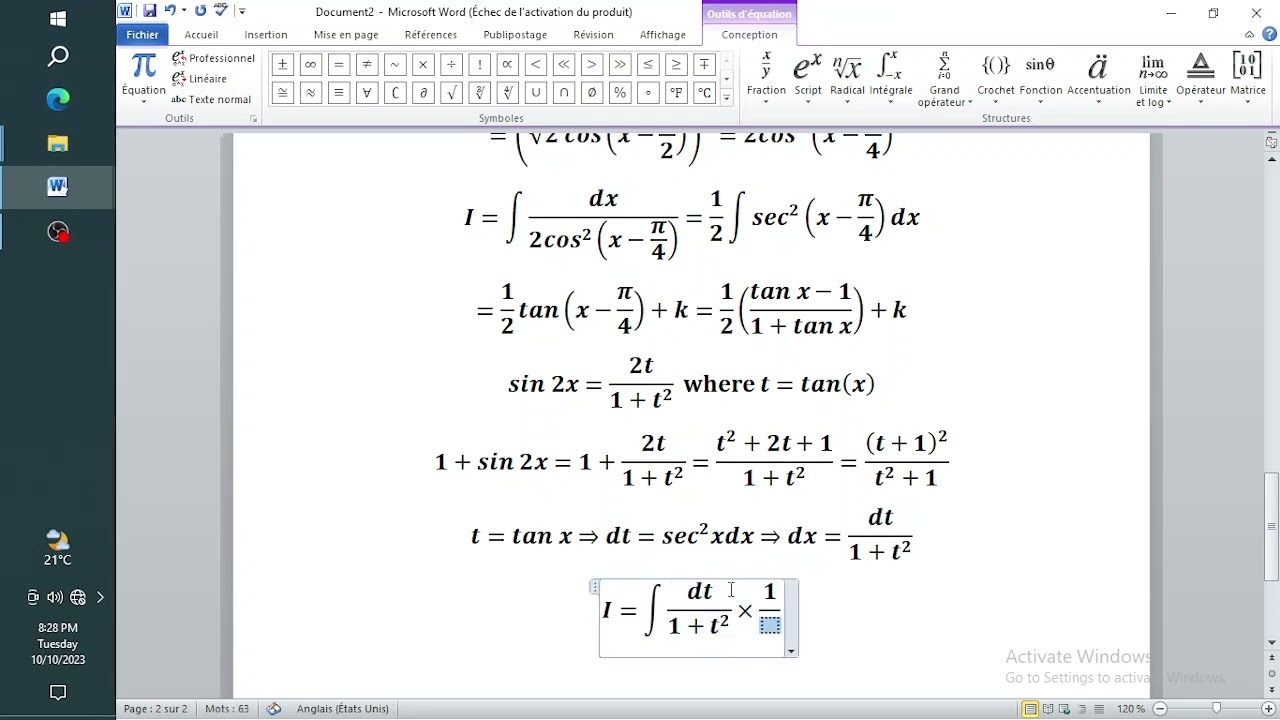
Task: Insert the intersection (∩) symbol
Action: [564, 93]
